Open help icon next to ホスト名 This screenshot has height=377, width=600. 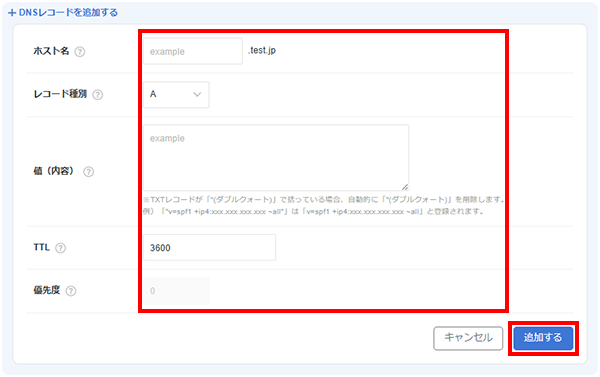tap(80, 52)
